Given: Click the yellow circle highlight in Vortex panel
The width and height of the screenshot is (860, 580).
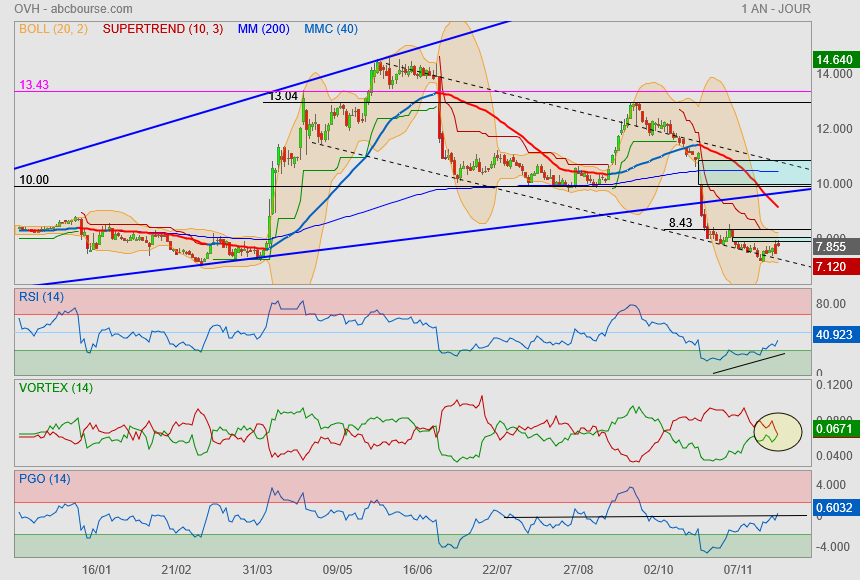Looking at the screenshot, I should click(777, 430).
